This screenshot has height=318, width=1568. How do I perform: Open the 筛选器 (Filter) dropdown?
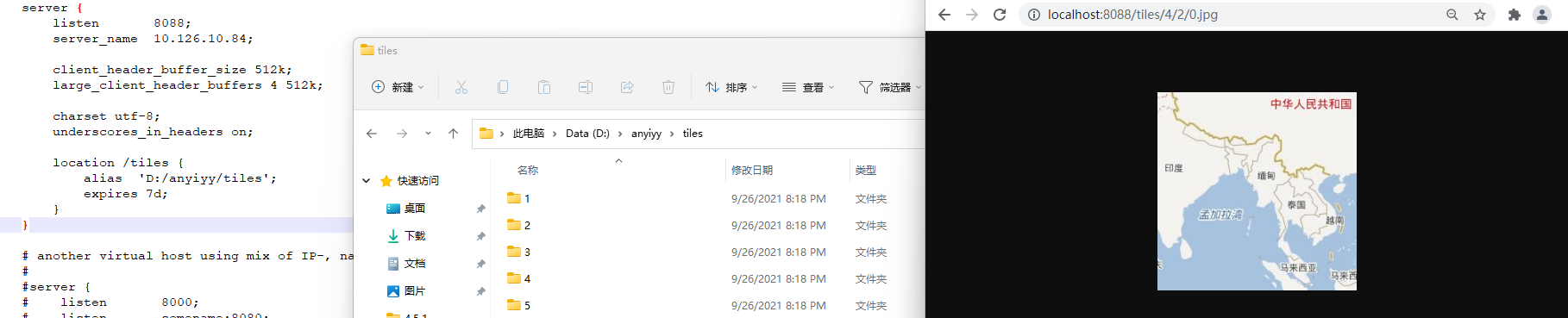click(x=890, y=87)
